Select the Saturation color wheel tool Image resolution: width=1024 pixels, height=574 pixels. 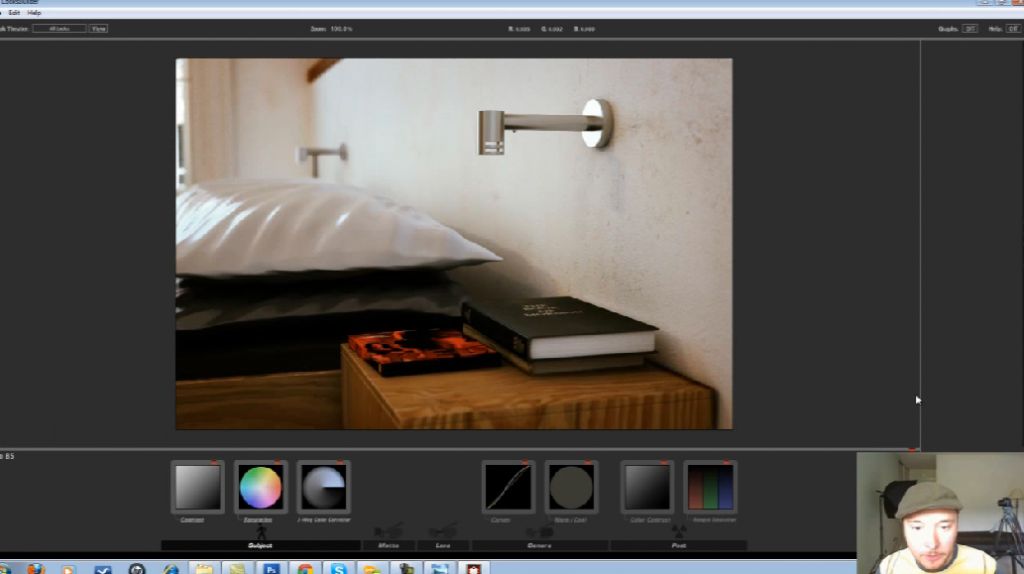click(260, 487)
